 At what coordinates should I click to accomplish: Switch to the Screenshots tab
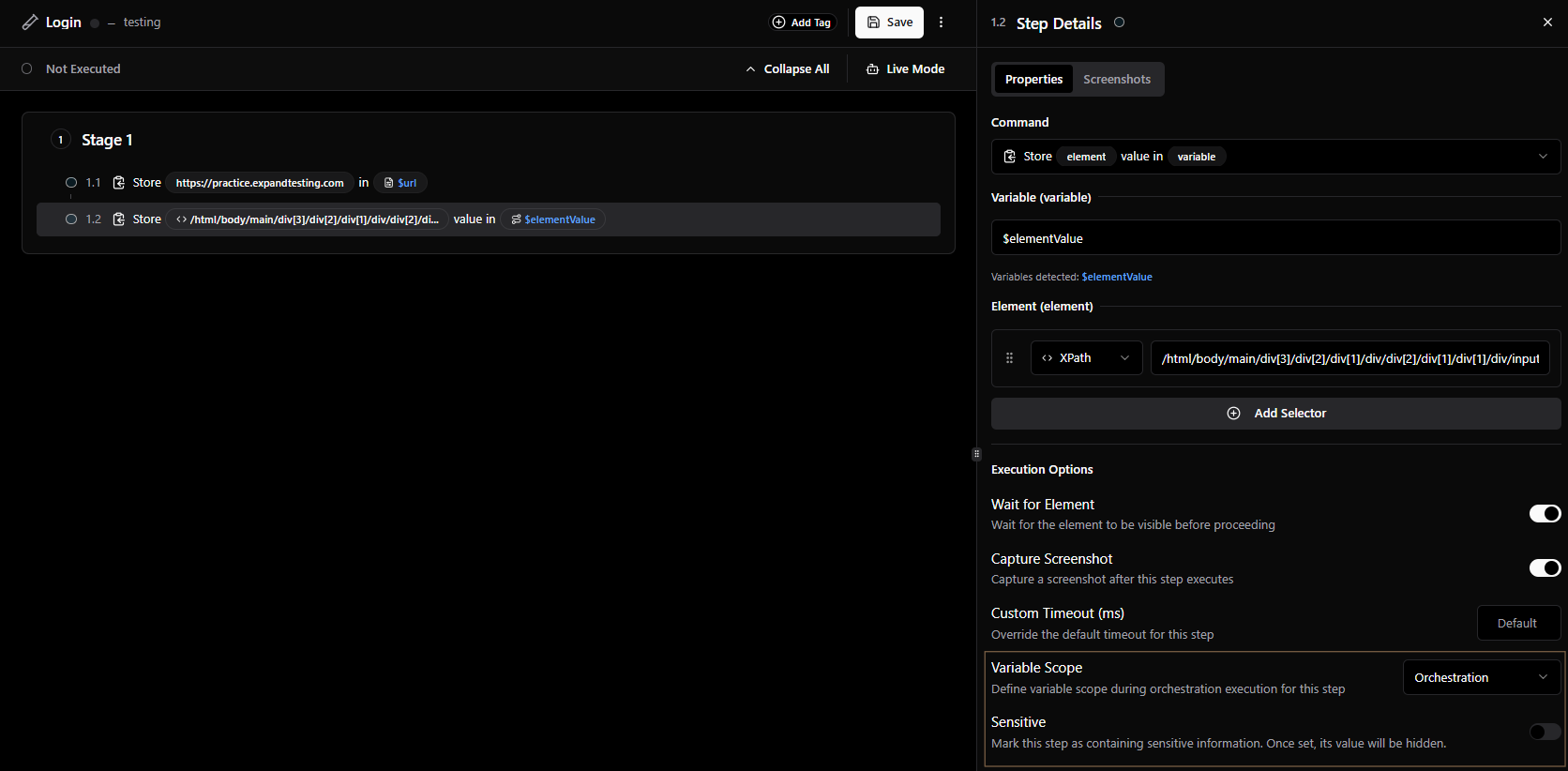coord(1116,80)
